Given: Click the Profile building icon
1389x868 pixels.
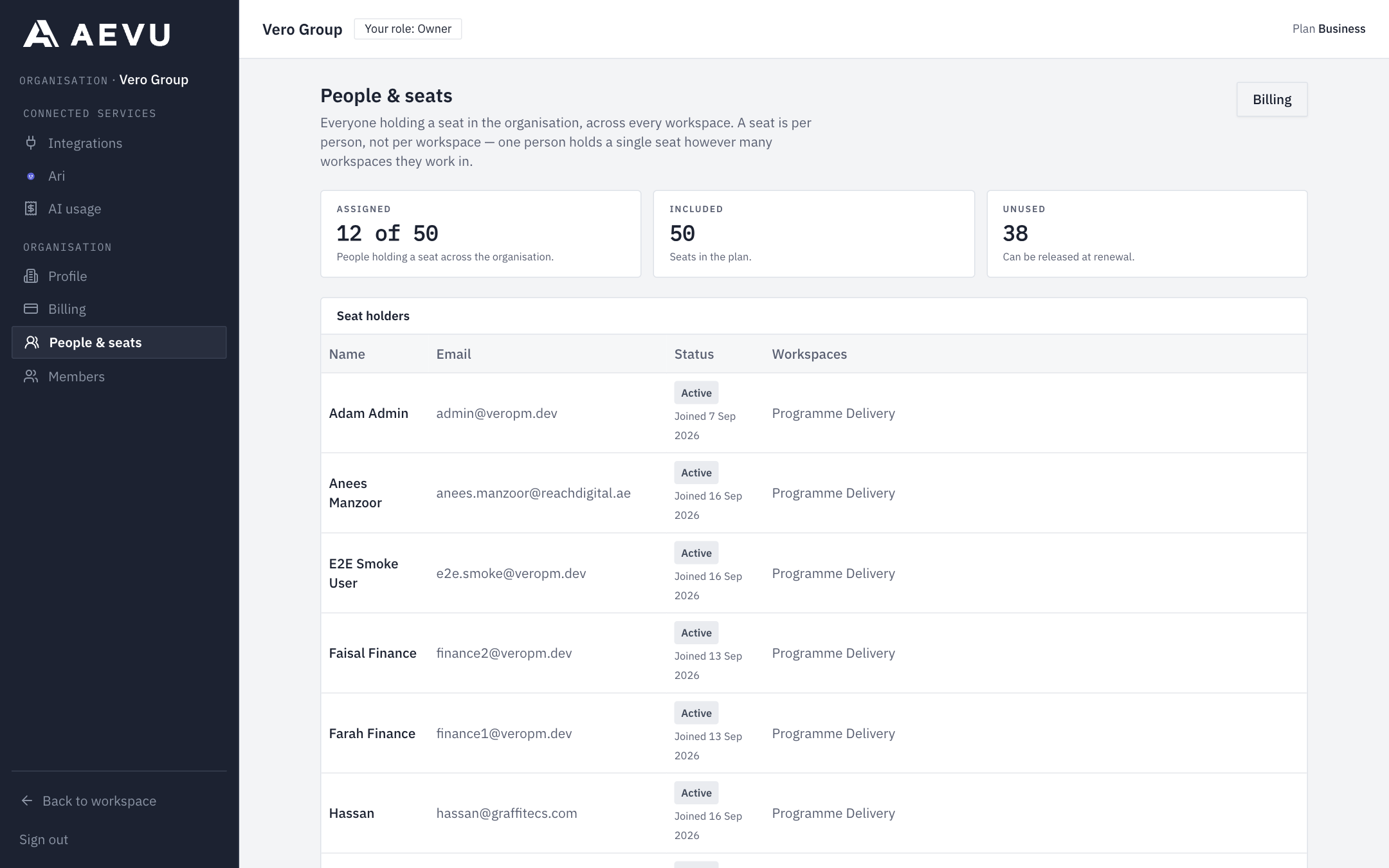Looking at the screenshot, I should [31, 276].
